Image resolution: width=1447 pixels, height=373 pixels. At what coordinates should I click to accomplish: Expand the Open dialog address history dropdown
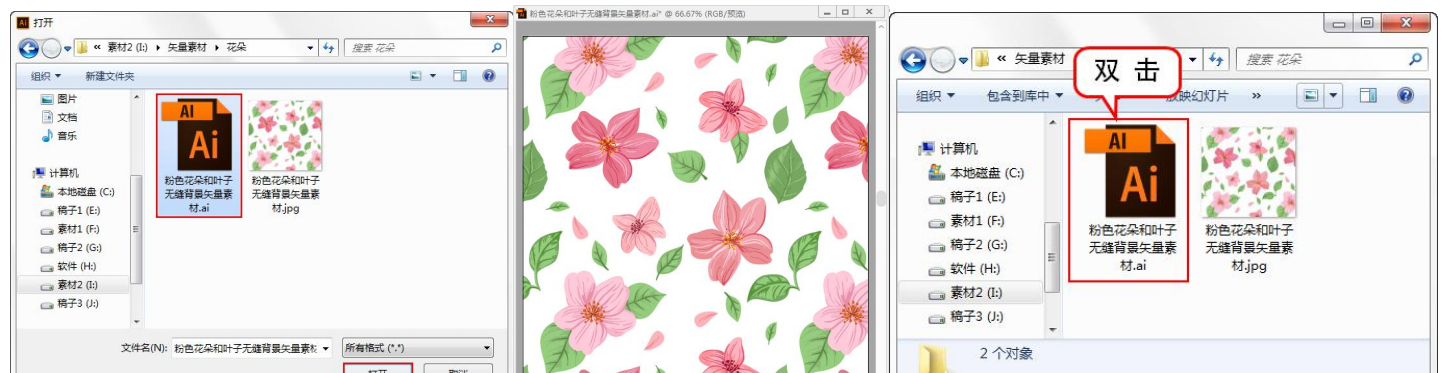(x=311, y=47)
